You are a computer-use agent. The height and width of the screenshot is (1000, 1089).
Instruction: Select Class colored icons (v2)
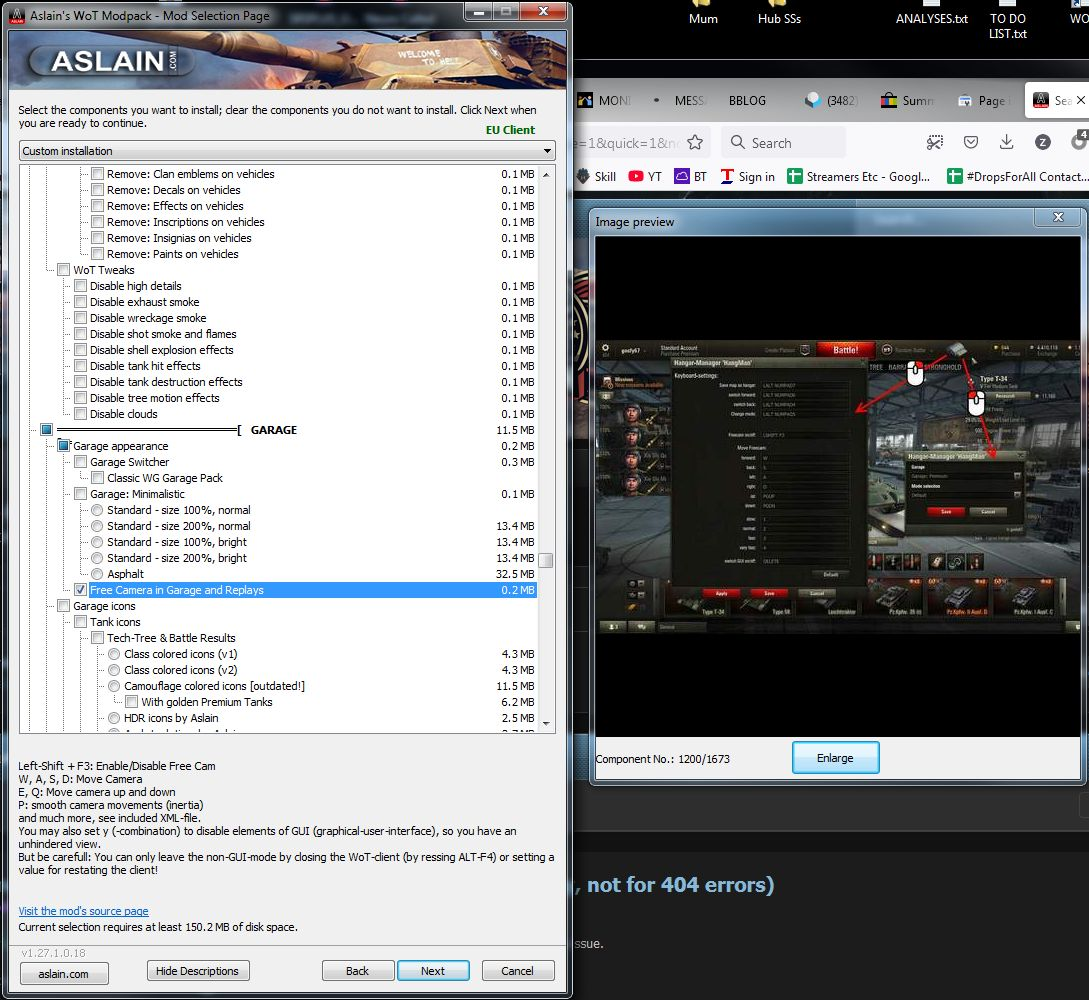pyautogui.click(x=115, y=669)
